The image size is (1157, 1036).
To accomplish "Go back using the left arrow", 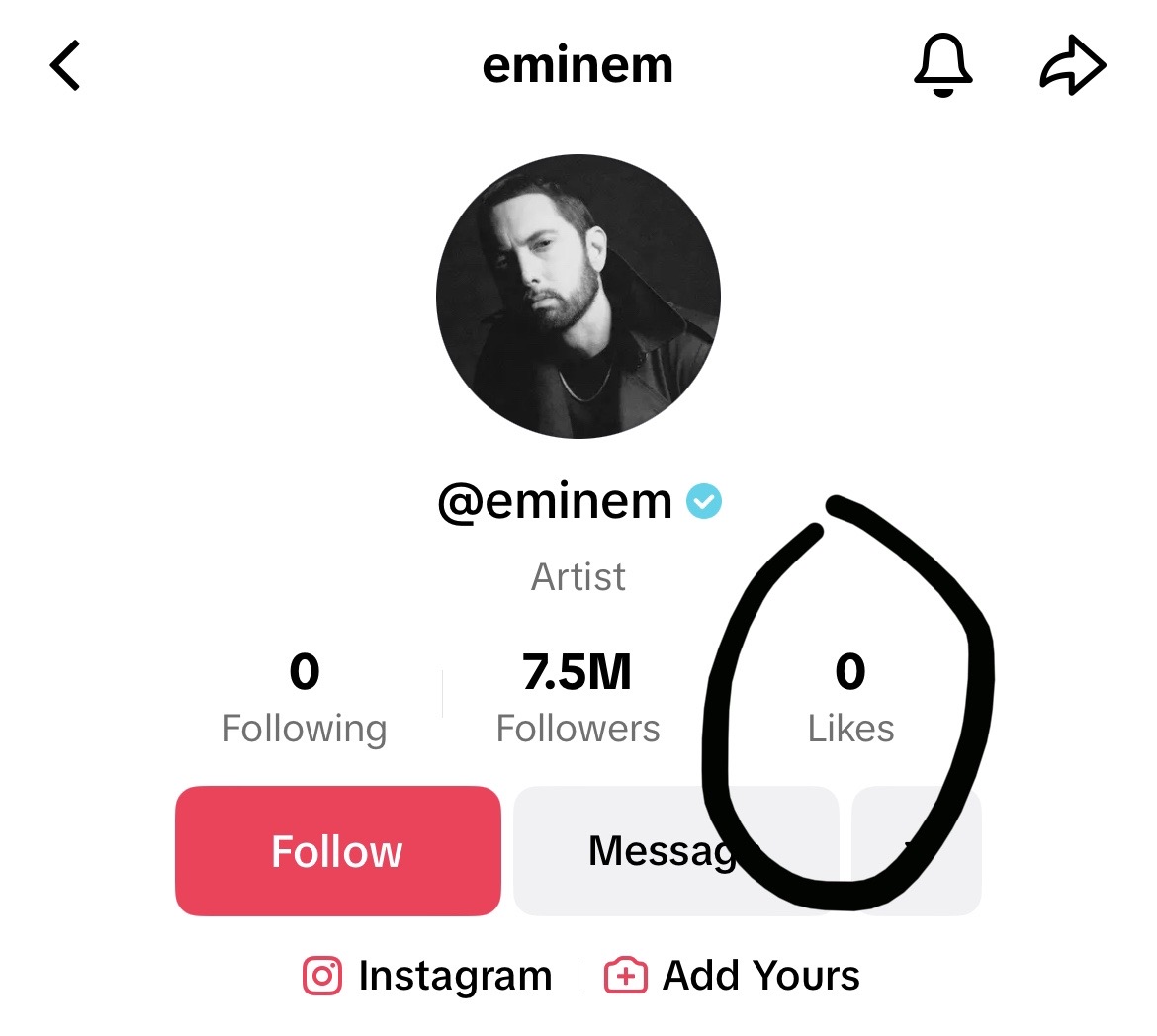I will (65, 65).
